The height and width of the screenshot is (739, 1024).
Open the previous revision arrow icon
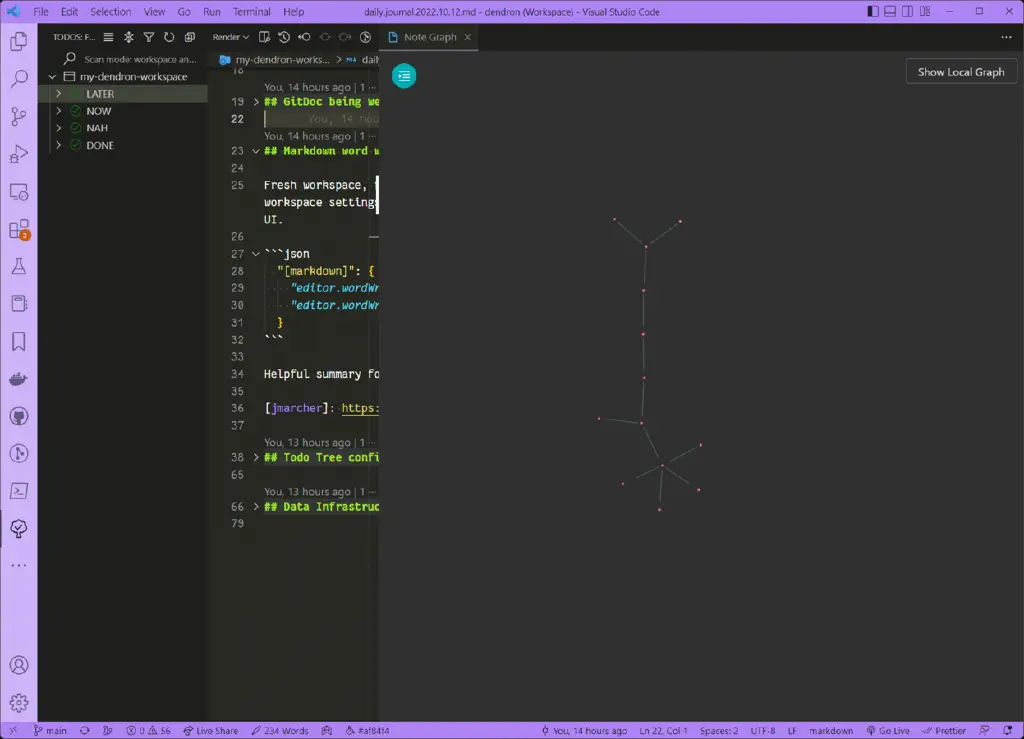(304, 37)
